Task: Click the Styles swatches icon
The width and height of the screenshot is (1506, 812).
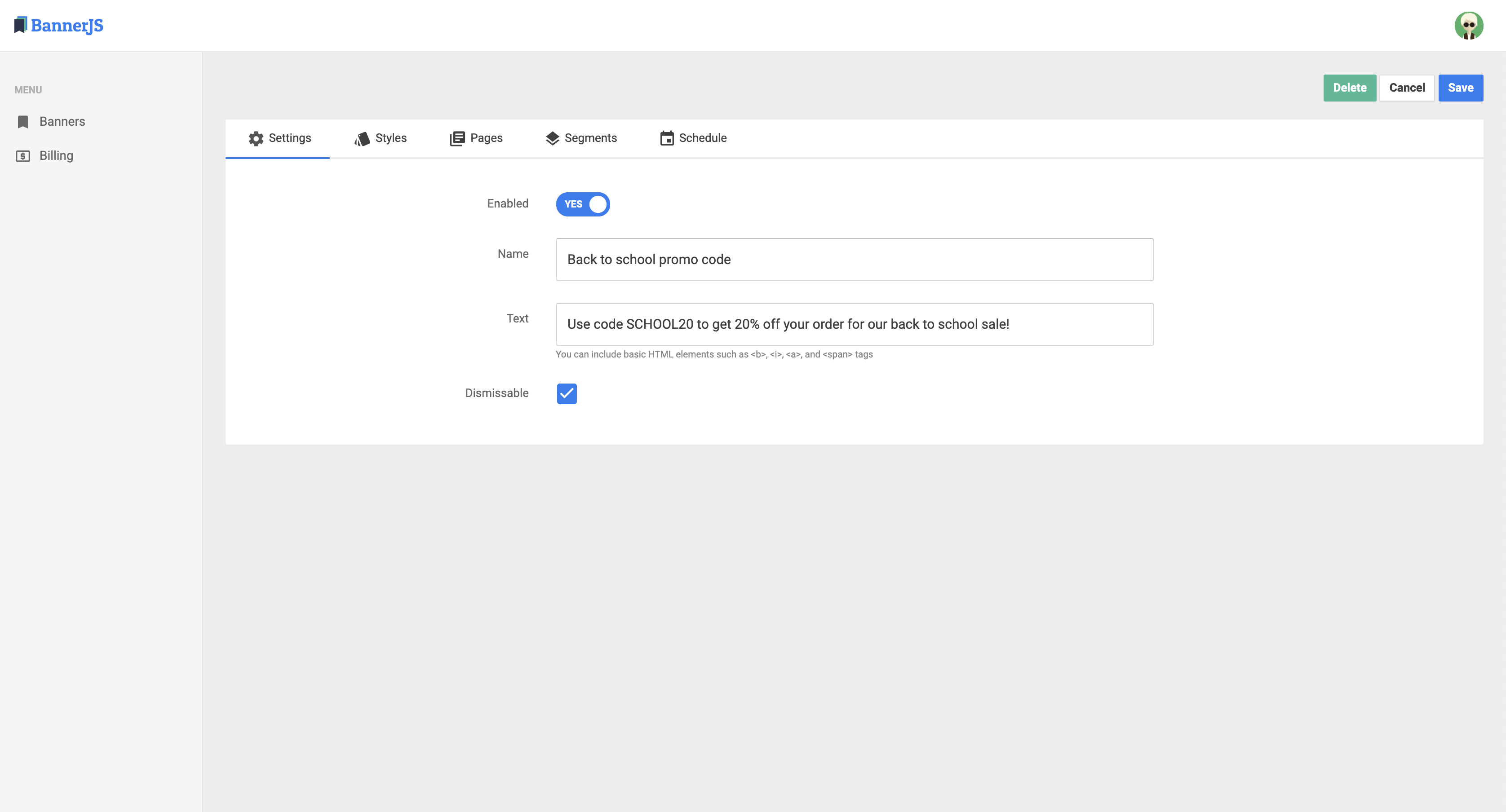Action: [362, 138]
